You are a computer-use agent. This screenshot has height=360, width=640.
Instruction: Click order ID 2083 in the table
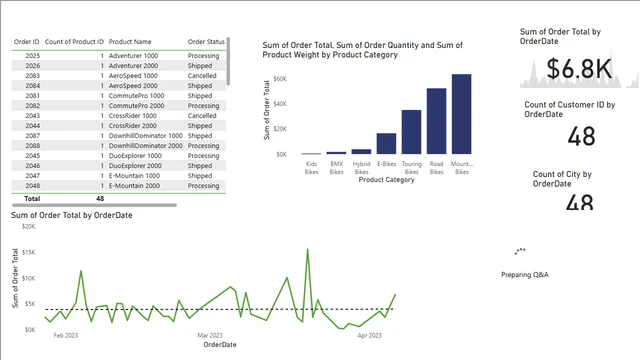[33, 76]
